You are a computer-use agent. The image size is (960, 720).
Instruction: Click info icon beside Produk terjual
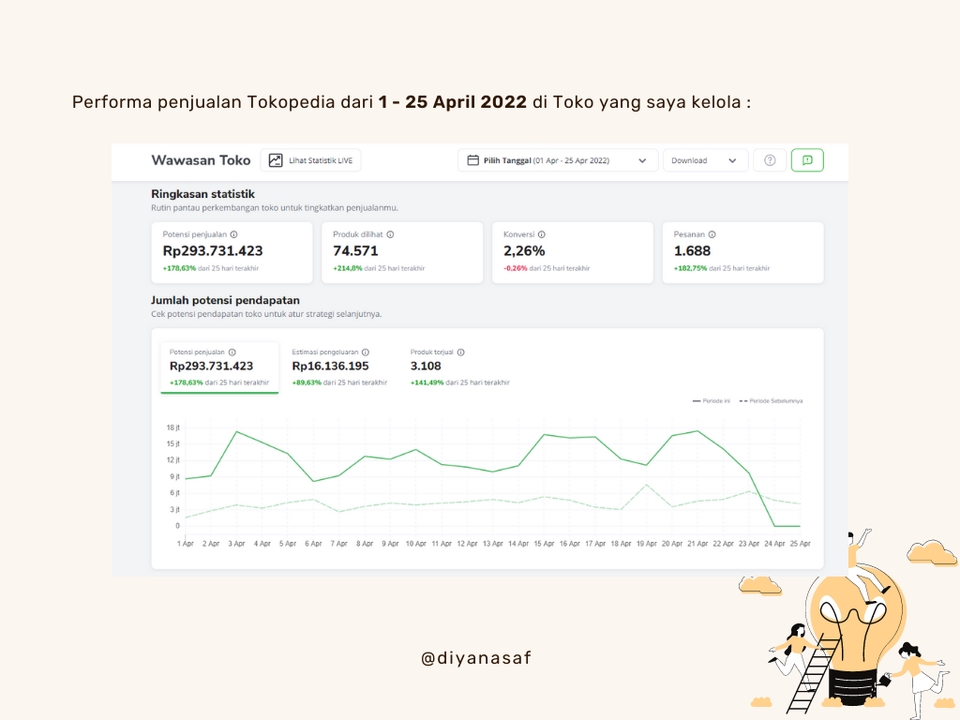[461, 352]
